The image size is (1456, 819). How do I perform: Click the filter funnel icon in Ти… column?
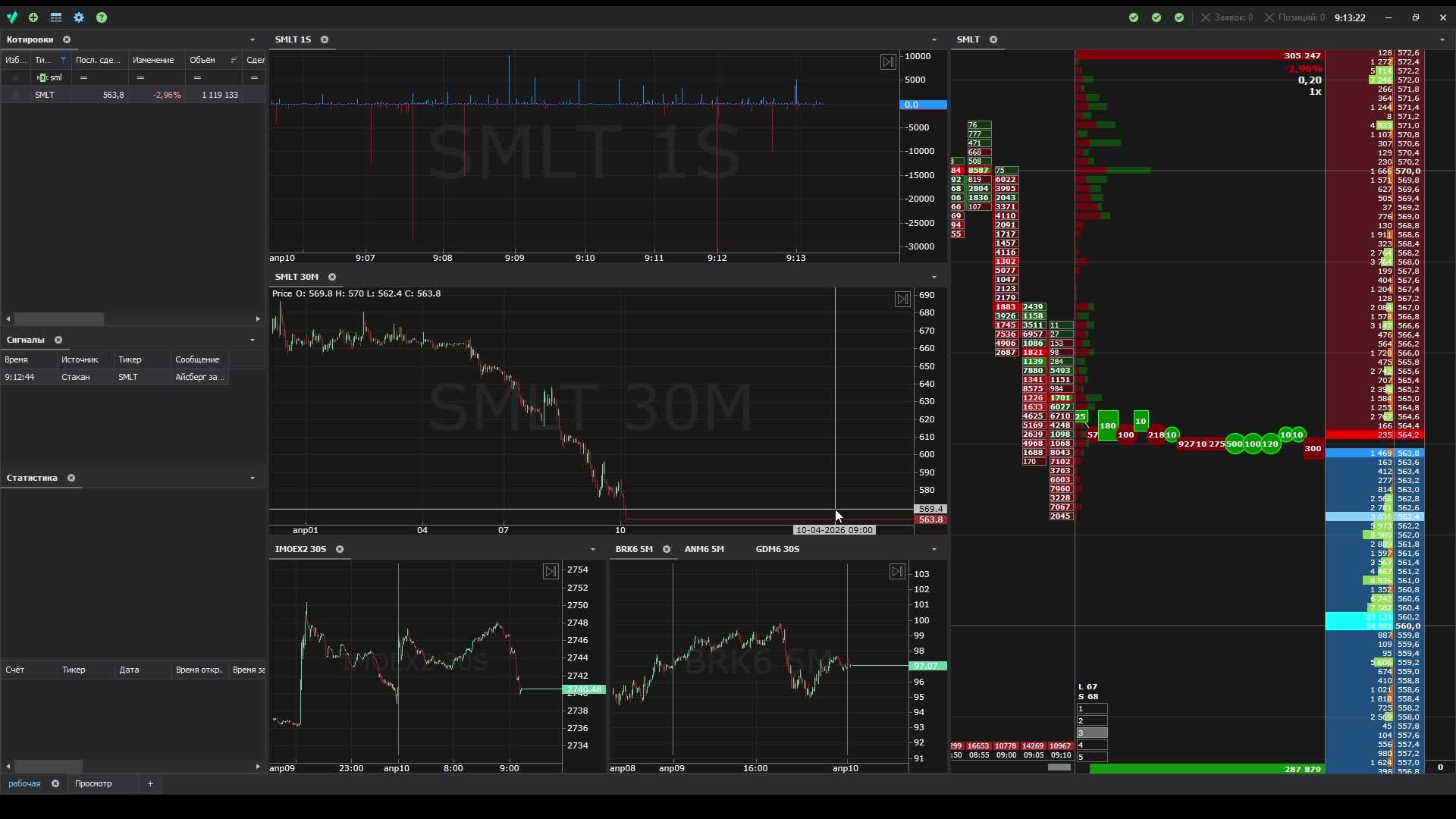click(64, 60)
